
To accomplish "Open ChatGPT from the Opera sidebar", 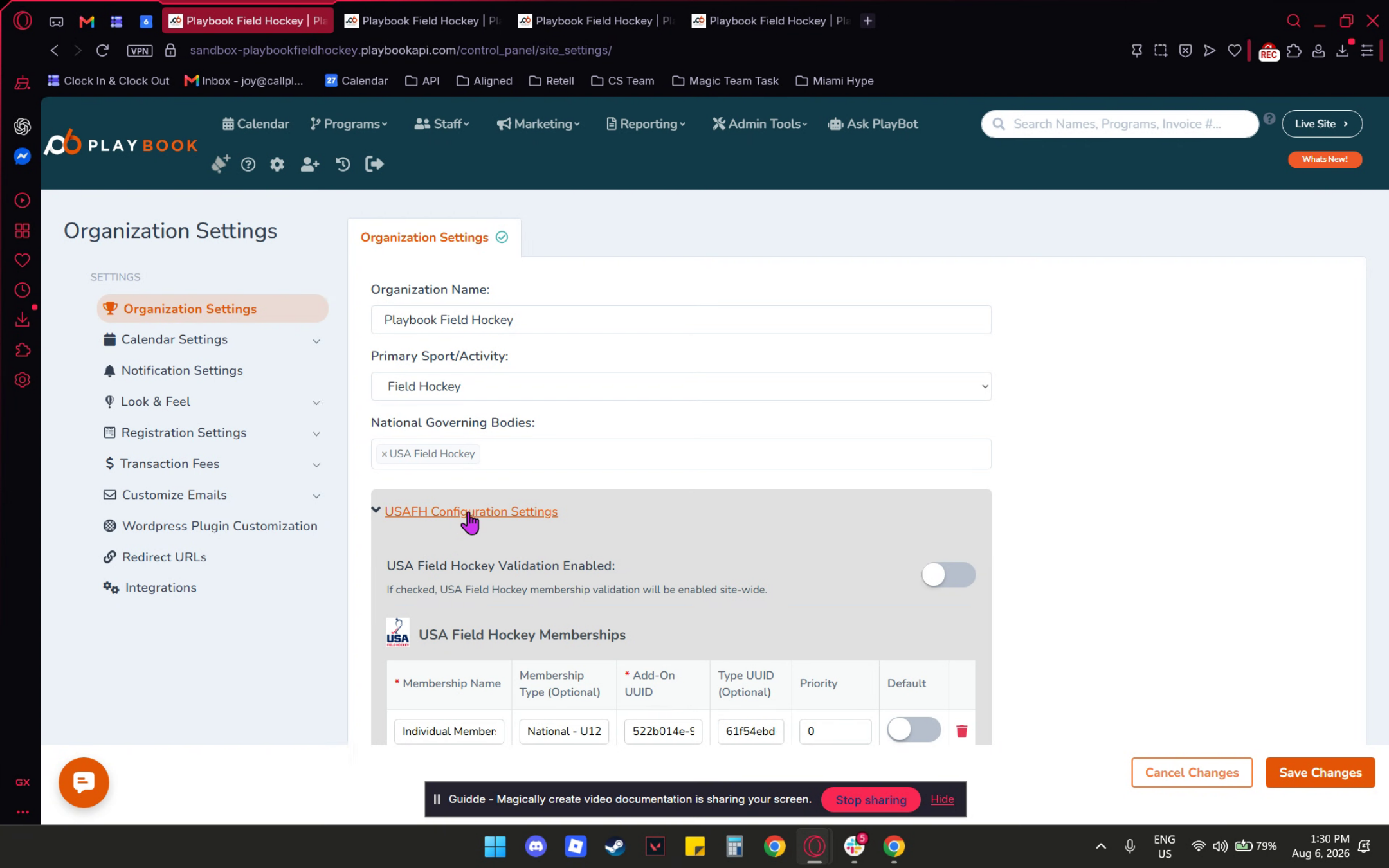I will [23, 127].
